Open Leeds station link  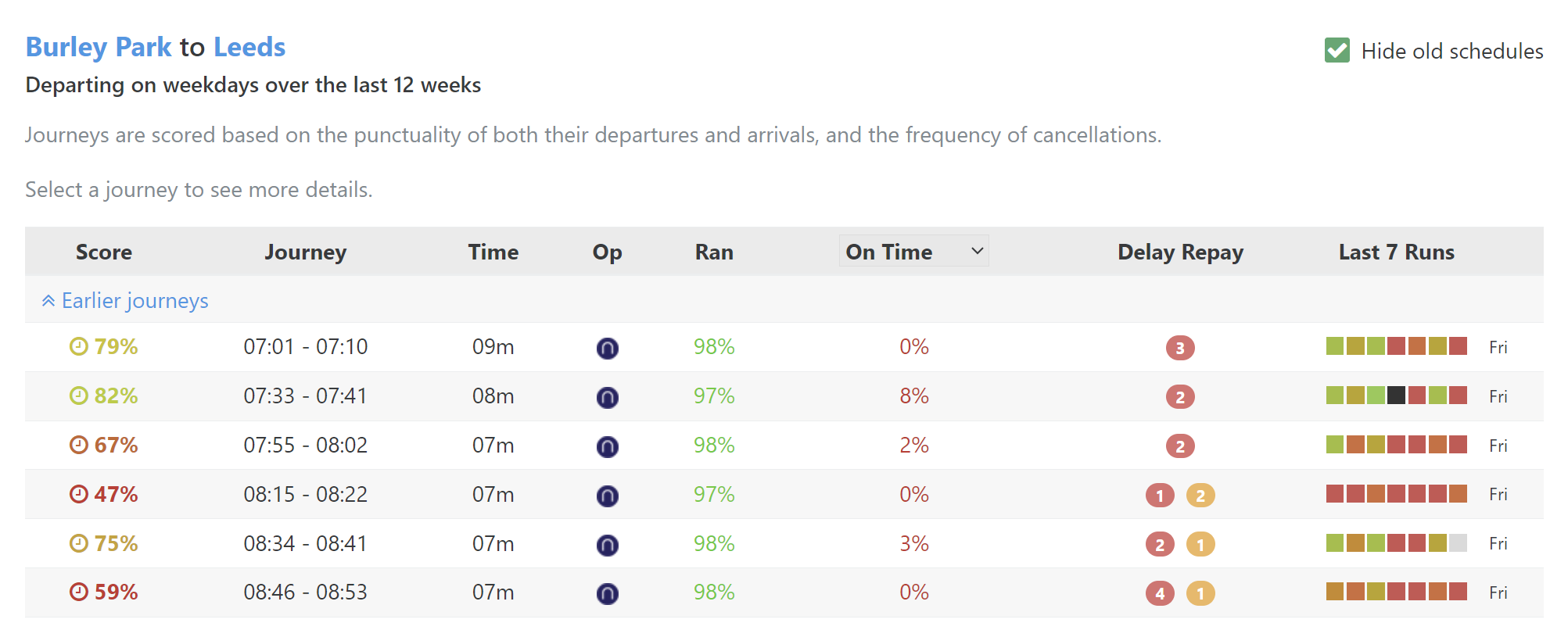[249, 47]
